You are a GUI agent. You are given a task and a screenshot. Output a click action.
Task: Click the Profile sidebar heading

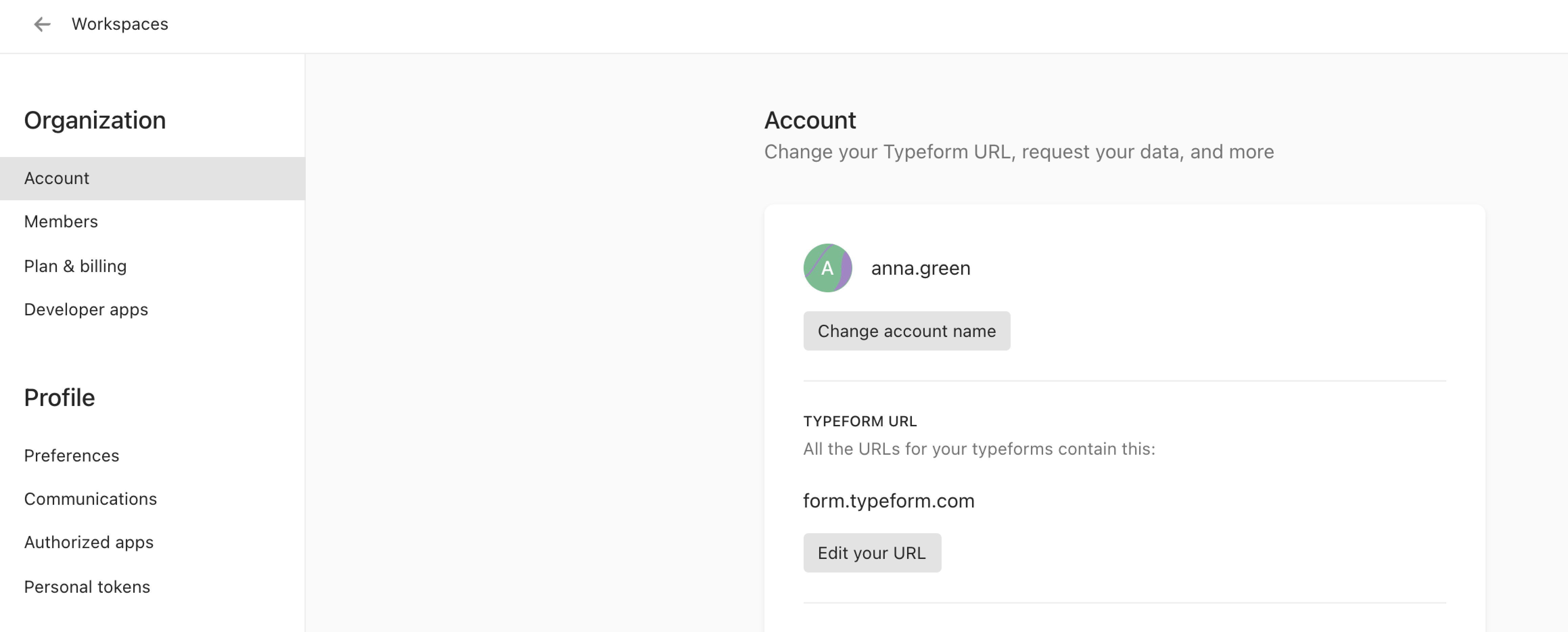tap(60, 398)
